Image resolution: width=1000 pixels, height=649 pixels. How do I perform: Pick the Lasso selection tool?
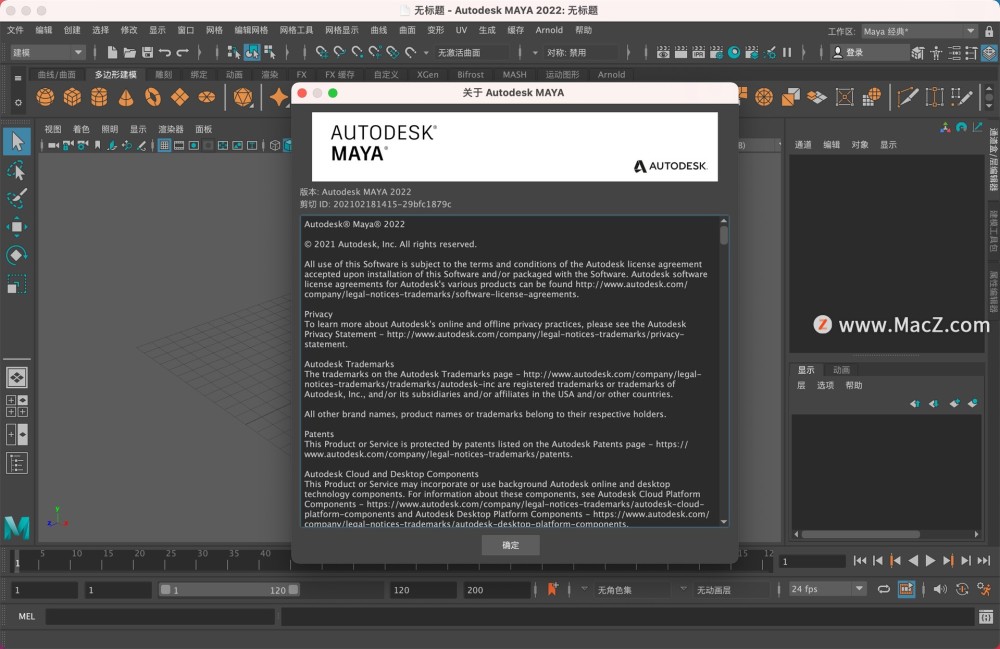click(16, 170)
